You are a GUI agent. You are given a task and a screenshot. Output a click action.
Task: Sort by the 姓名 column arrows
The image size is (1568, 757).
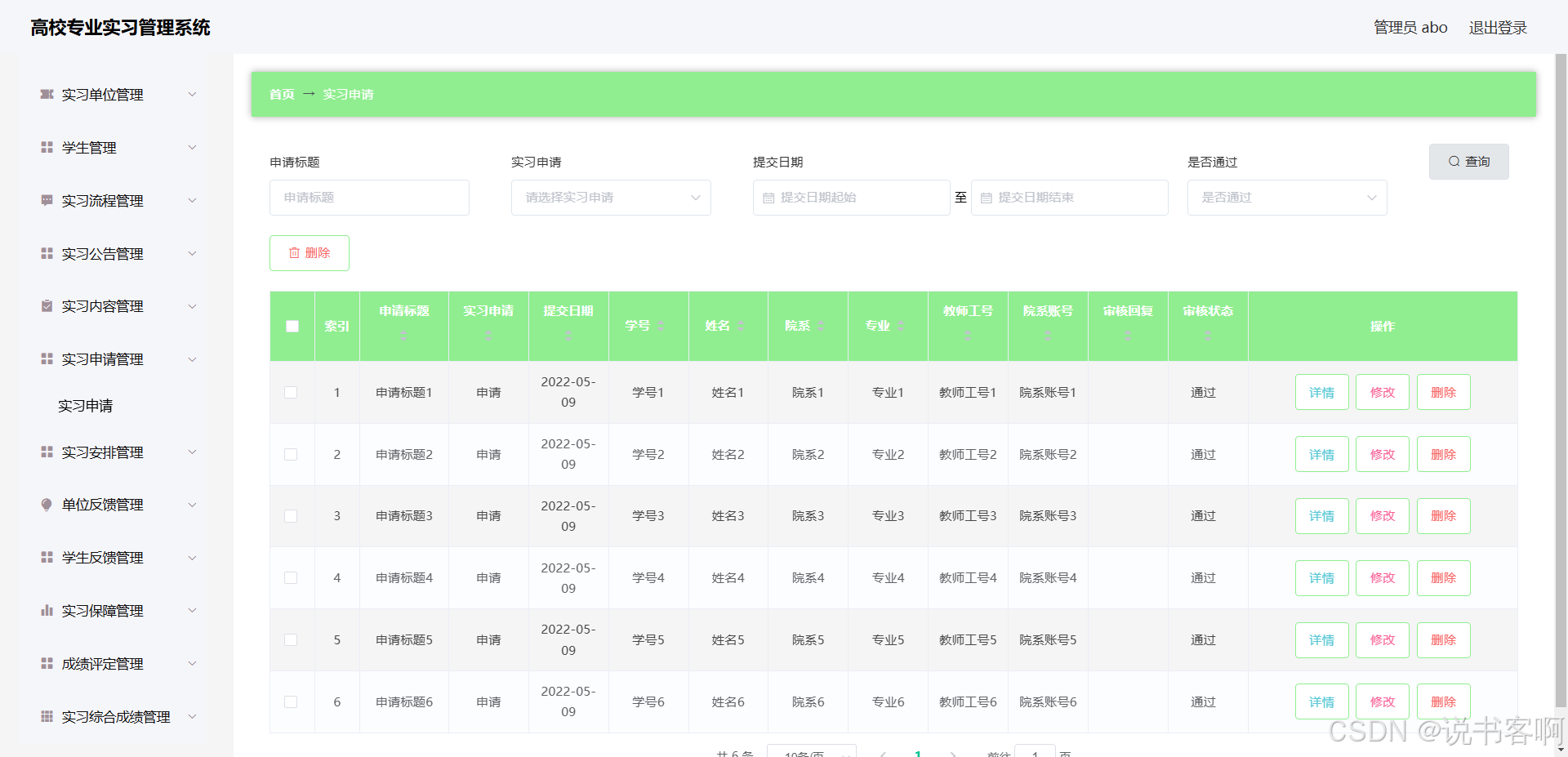(740, 326)
